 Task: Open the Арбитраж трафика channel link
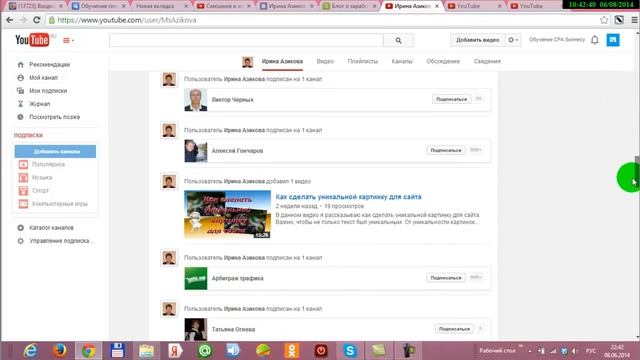[x=238, y=278]
